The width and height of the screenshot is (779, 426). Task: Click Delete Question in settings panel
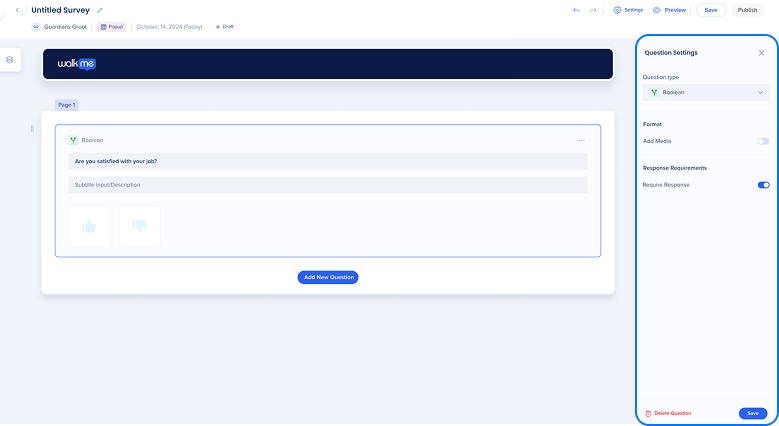[x=668, y=413]
